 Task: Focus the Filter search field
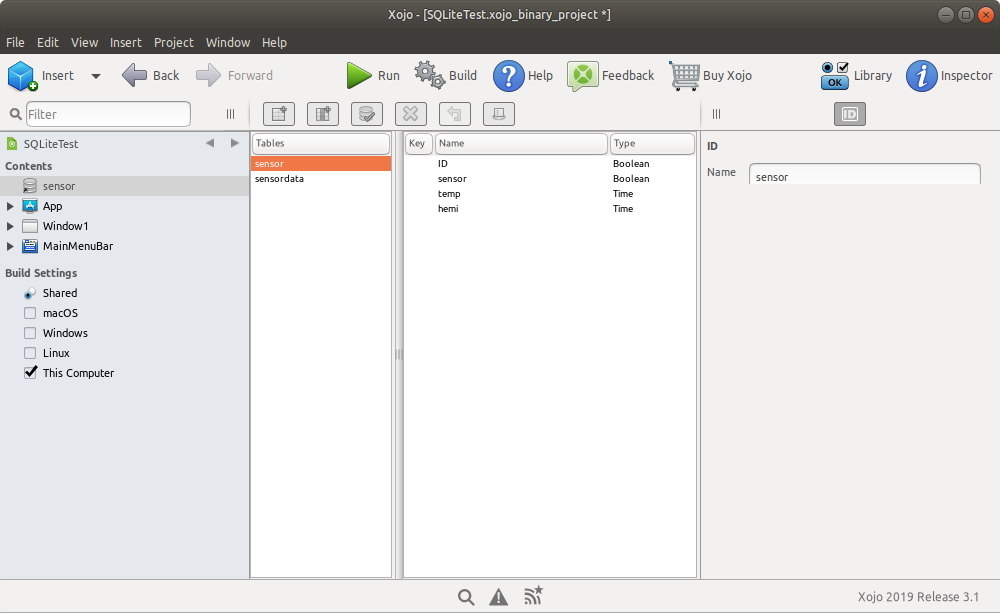pyautogui.click(x=108, y=114)
